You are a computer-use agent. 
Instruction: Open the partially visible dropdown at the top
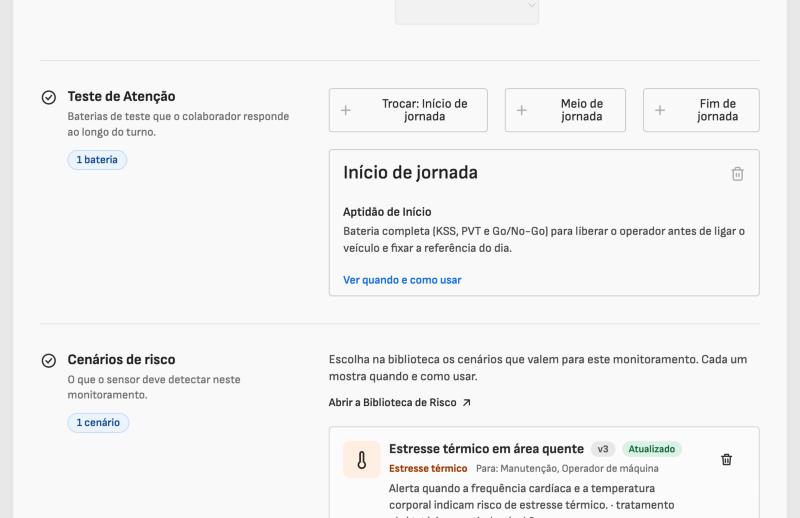point(467,10)
